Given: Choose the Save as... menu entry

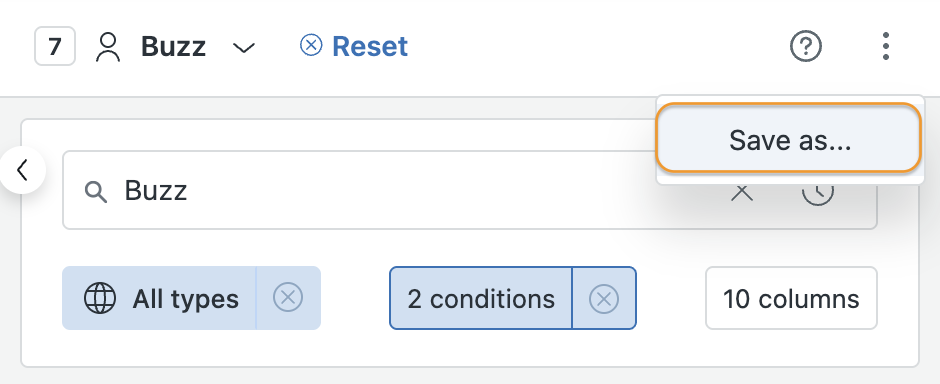Looking at the screenshot, I should pos(789,140).
